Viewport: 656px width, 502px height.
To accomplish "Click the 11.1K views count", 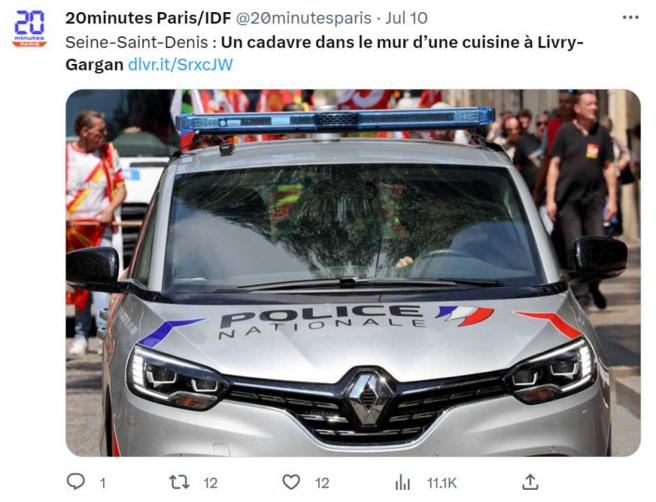I will coord(442,483).
